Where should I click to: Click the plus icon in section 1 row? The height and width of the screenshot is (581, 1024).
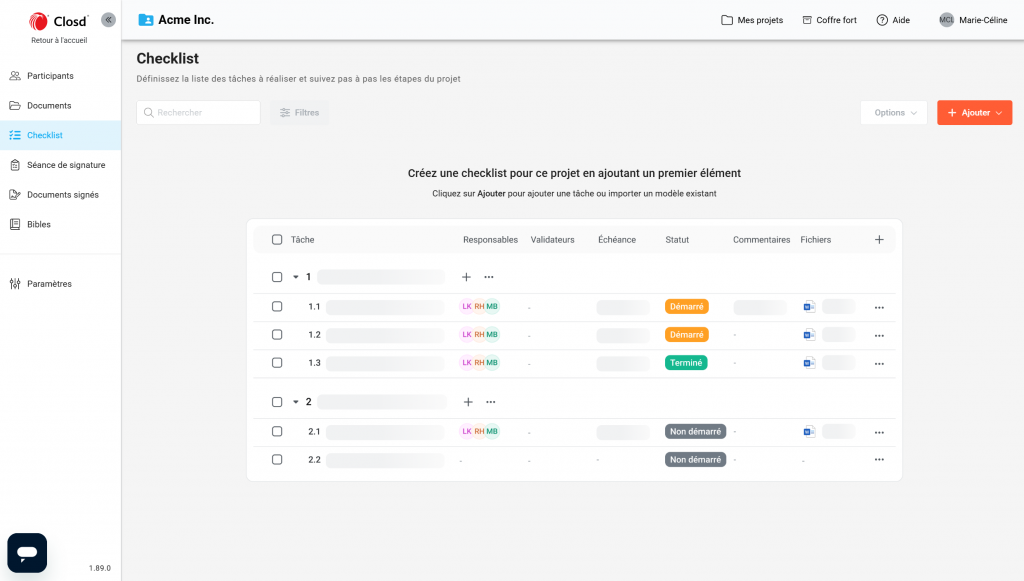[x=466, y=277]
